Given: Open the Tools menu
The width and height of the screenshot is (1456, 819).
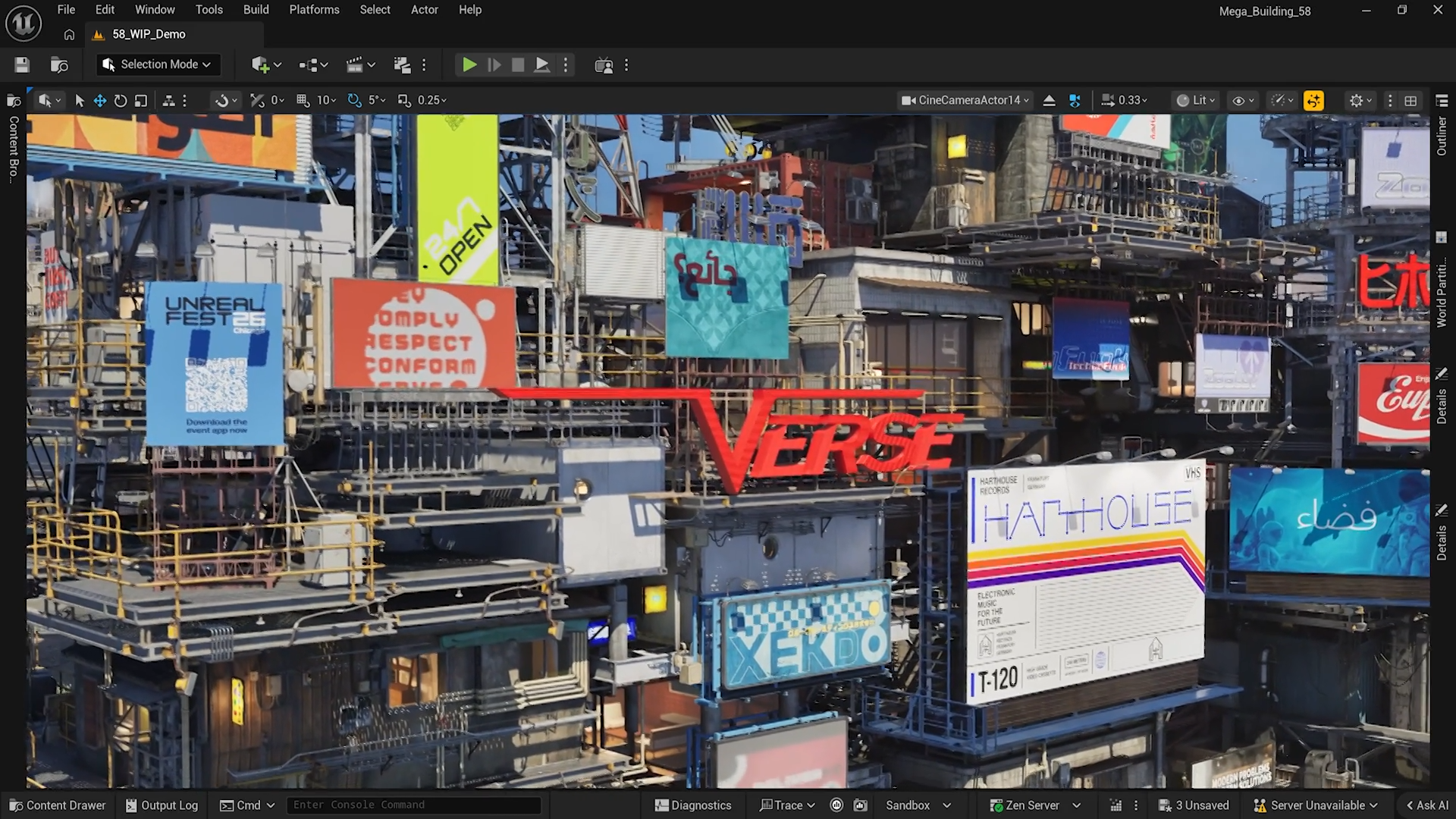Looking at the screenshot, I should click(x=209, y=10).
